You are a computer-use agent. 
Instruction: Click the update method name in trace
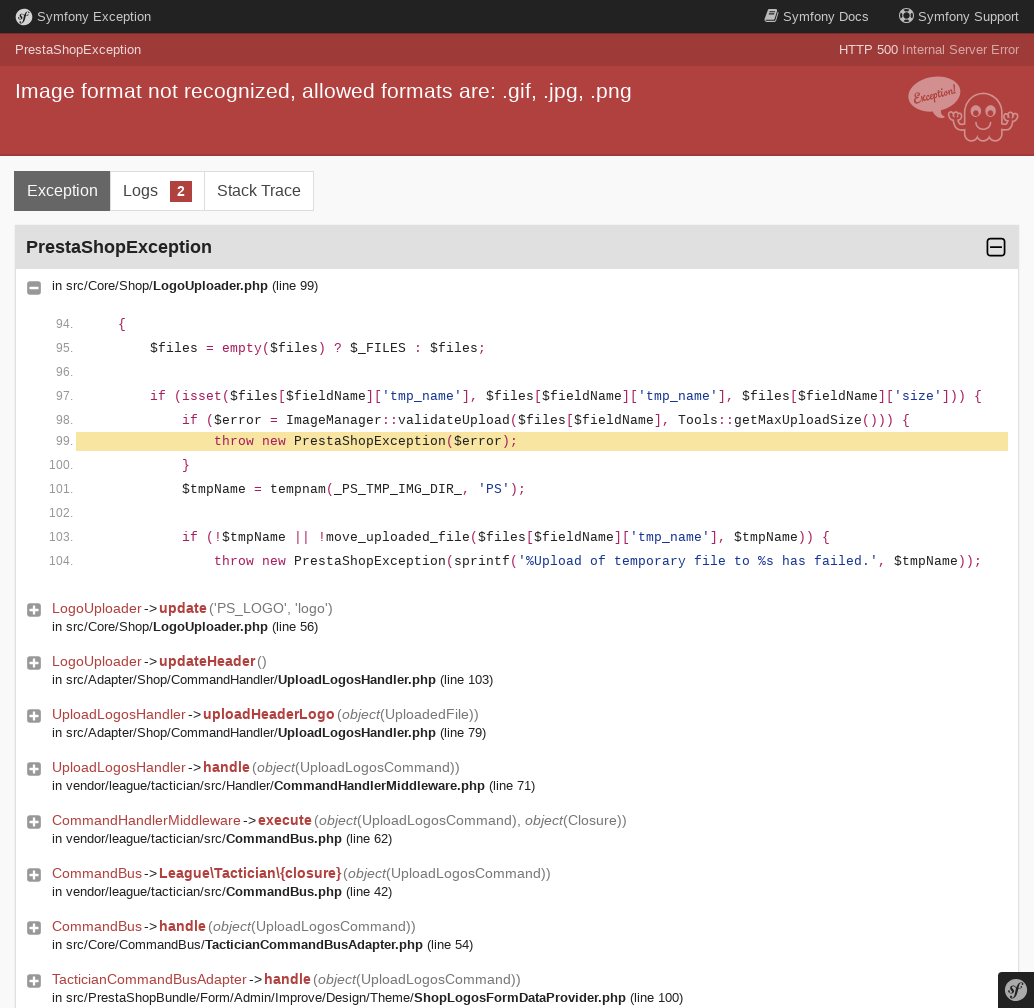pyautogui.click(x=183, y=608)
